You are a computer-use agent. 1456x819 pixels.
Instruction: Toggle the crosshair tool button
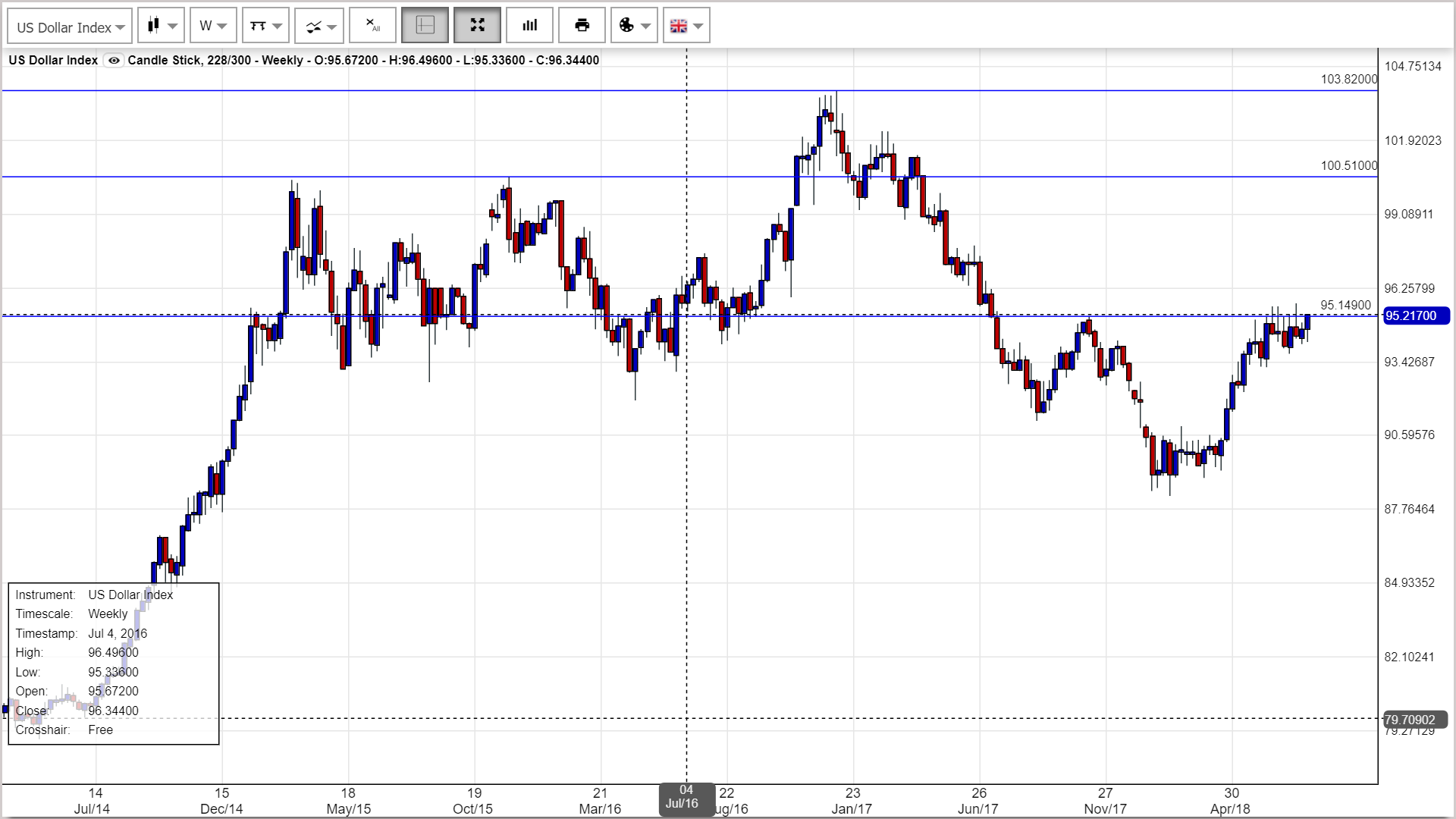click(425, 26)
